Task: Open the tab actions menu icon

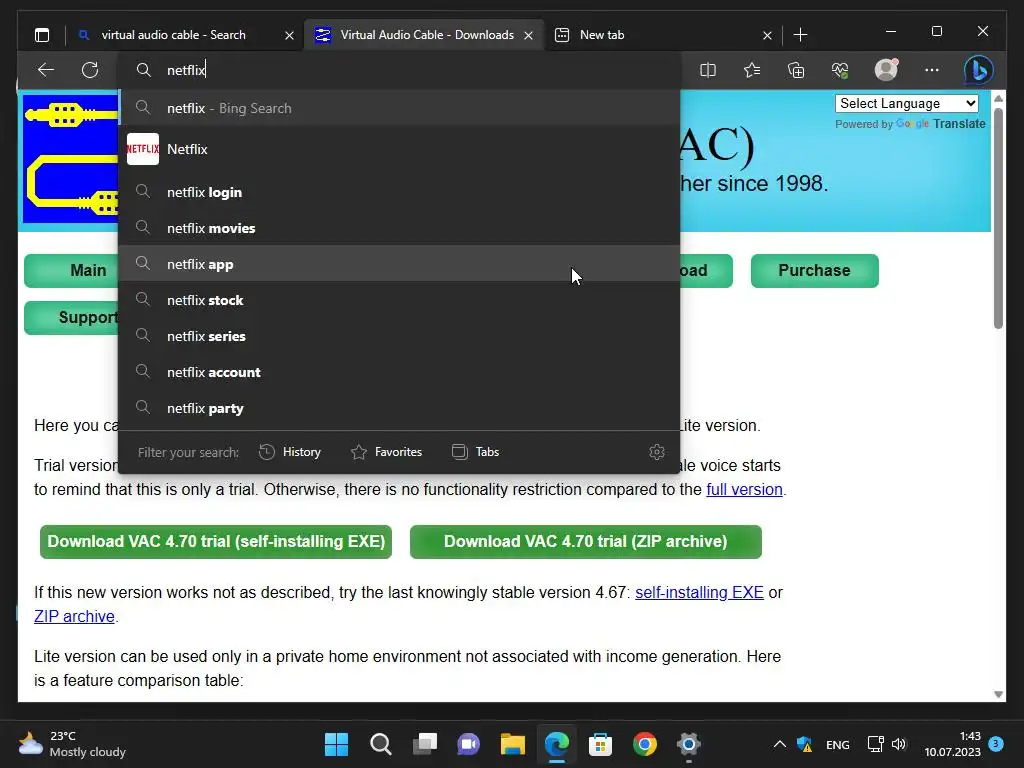Action: click(42, 35)
